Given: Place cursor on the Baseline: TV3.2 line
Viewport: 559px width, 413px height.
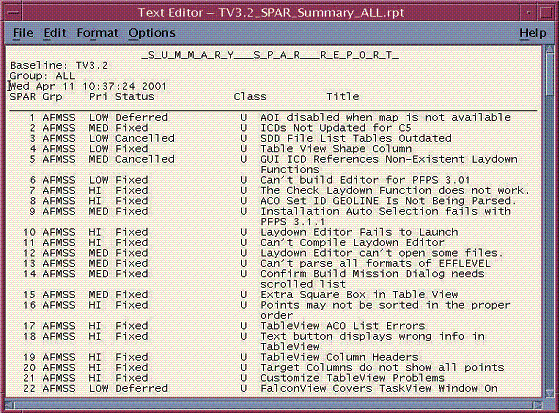Looking at the screenshot, I should pos(59,66).
